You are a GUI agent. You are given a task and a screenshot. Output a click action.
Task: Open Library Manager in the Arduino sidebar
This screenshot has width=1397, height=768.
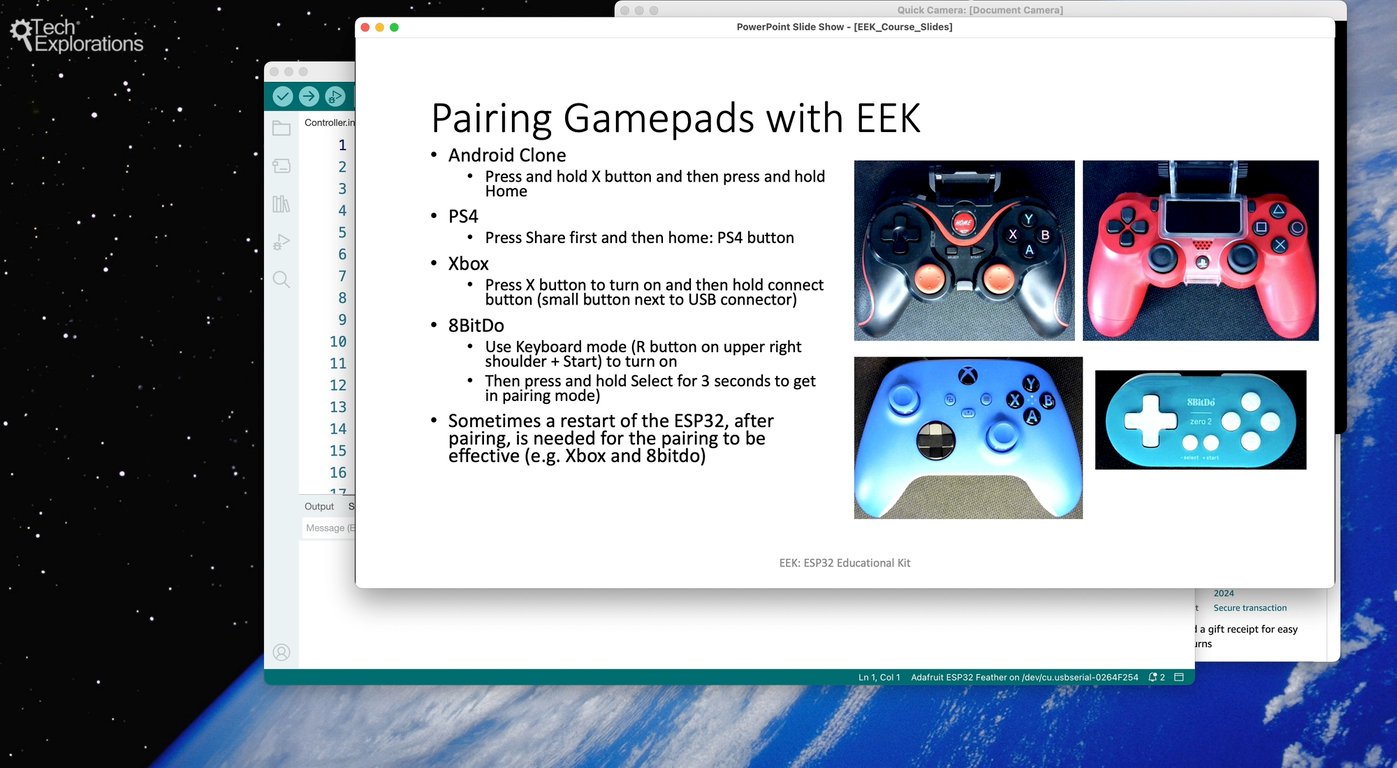click(281, 204)
